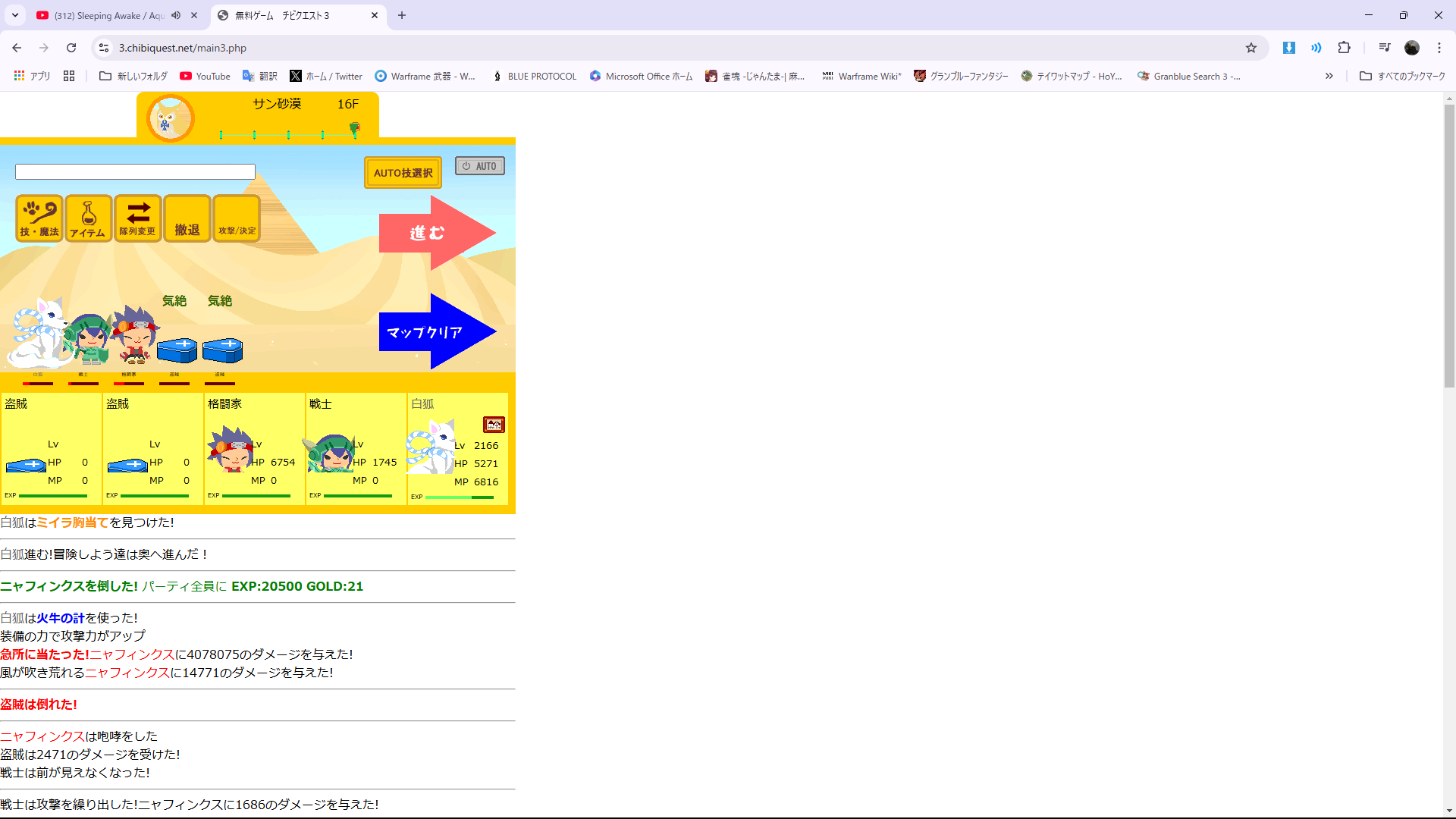
Task: Open the アイテム item menu icon
Action: point(88,218)
